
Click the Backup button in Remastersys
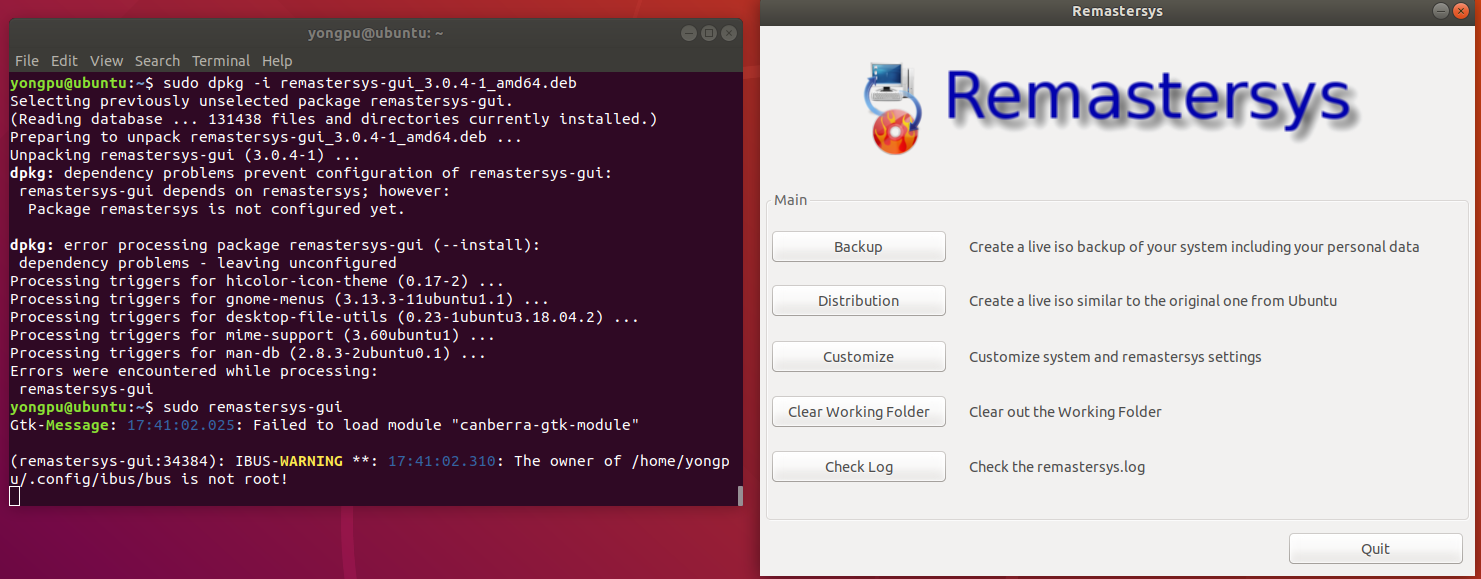(858, 247)
